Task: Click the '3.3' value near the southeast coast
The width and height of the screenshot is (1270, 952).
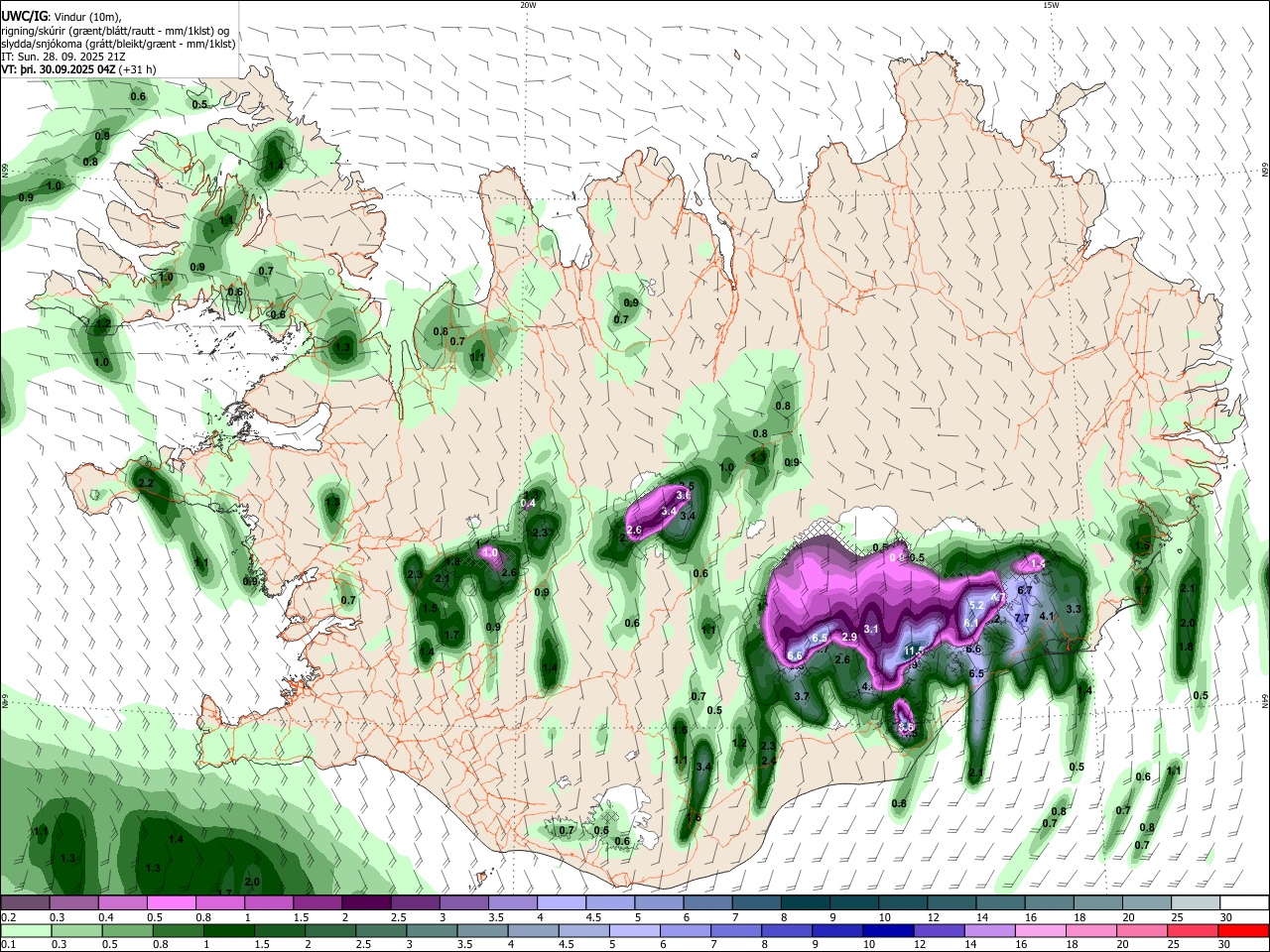Action: (x=1073, y=609)
